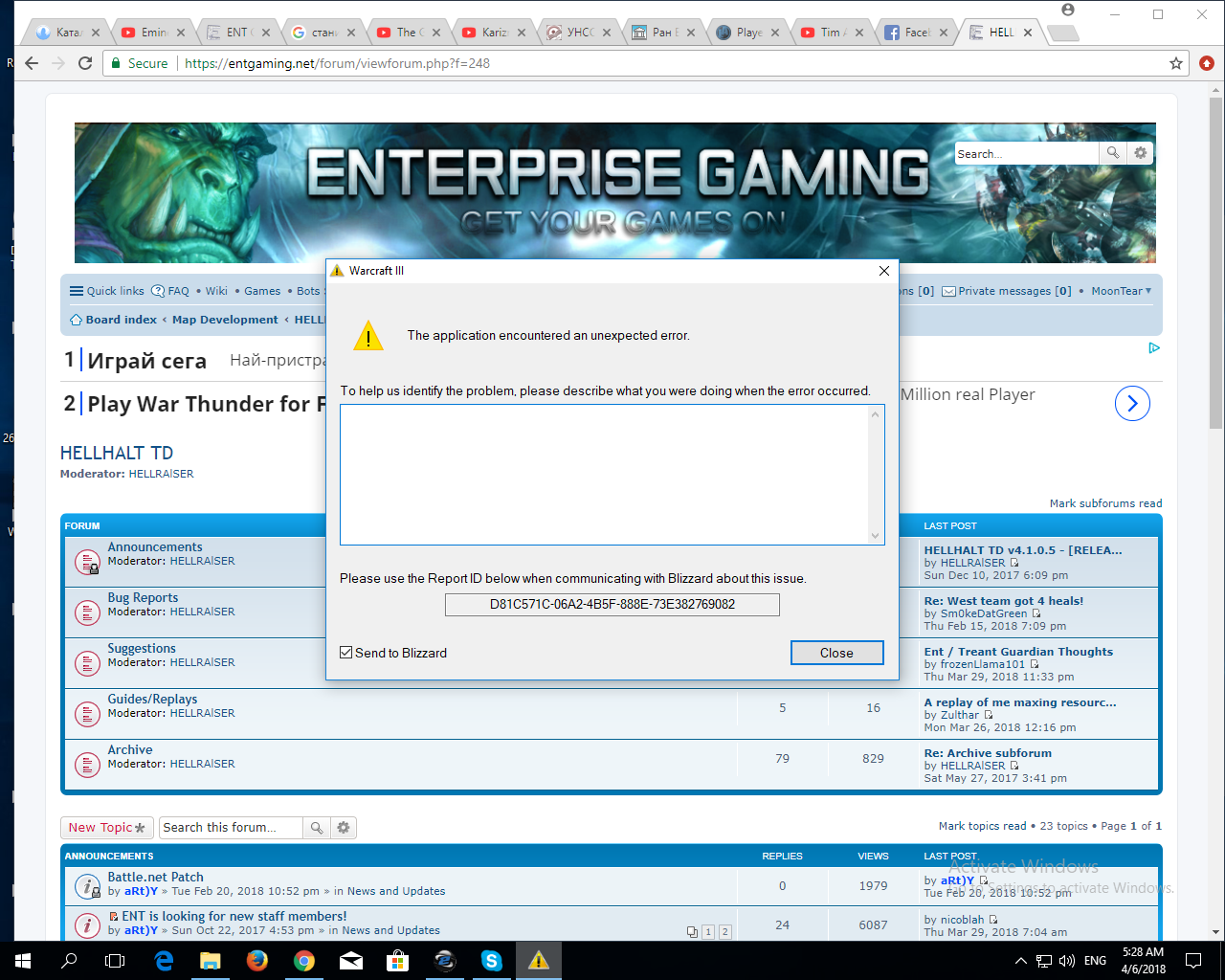1225x980 pixels.
Task: View latest post icon by frozenLlama101
Action: (x=1036, y=664)
